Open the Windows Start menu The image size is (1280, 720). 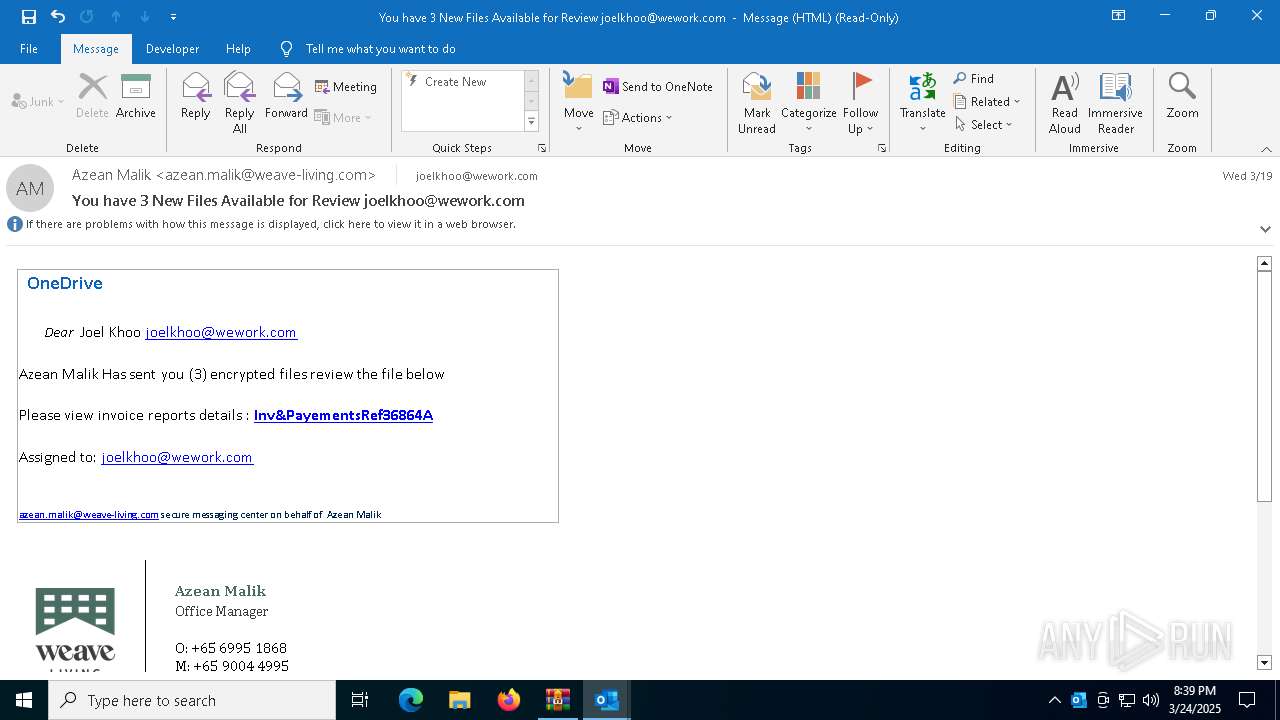[x=24, y=700]
